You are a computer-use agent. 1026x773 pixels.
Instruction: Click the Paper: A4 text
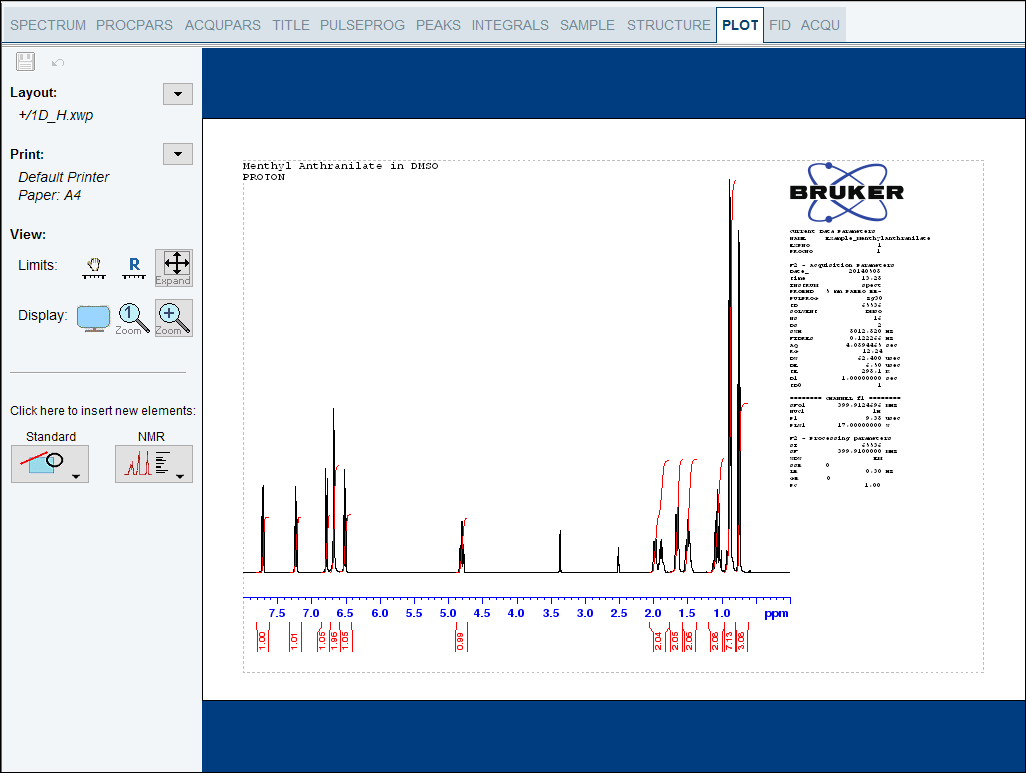pos(49,195)
